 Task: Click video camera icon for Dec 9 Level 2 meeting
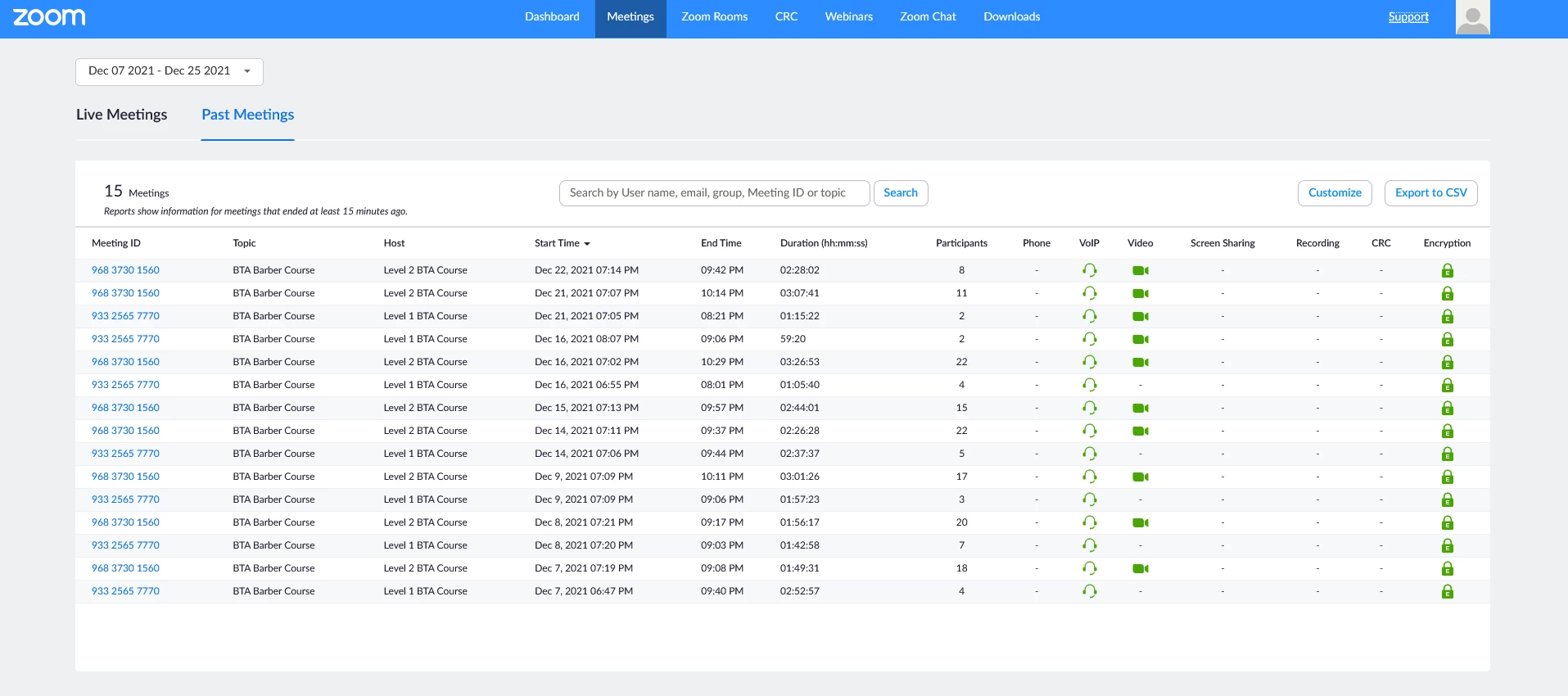[x=1141, y=477]
